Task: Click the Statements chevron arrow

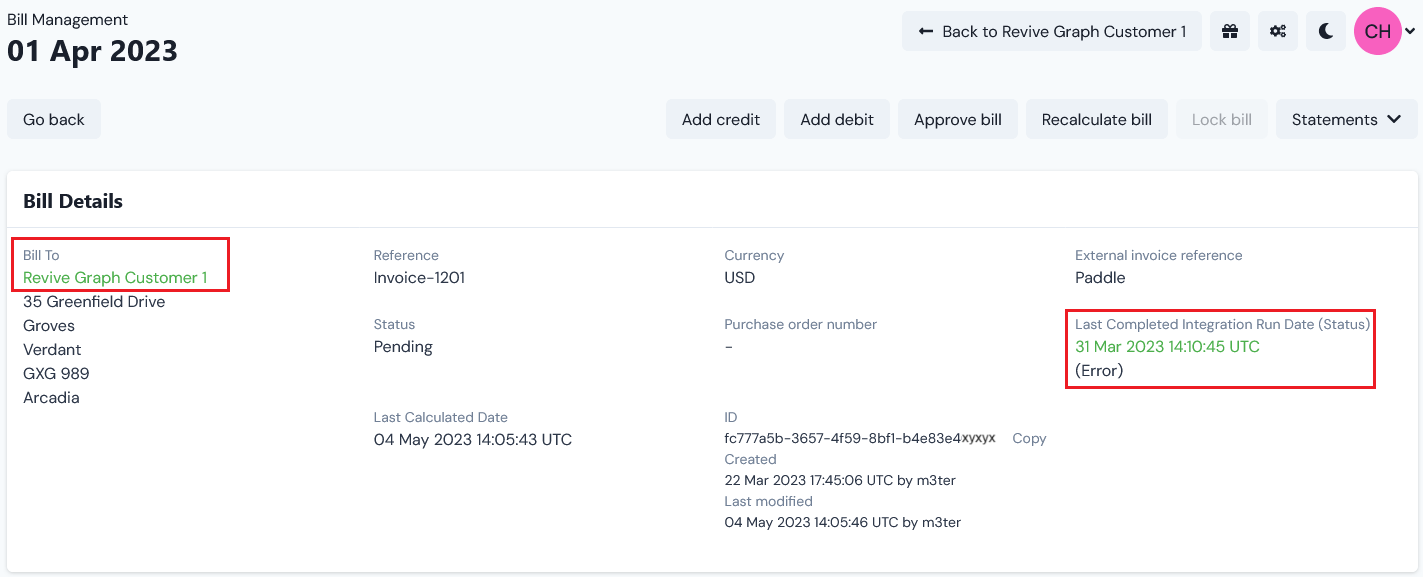Action: [x=1394, y=119]
